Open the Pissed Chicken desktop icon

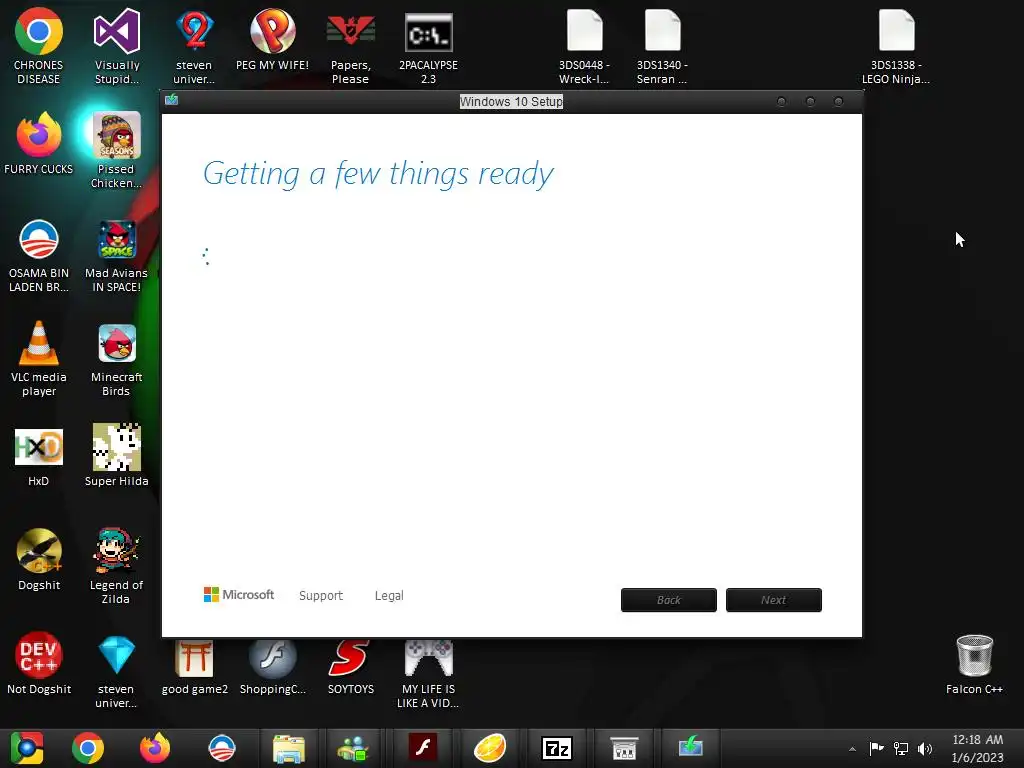point(117,135)
